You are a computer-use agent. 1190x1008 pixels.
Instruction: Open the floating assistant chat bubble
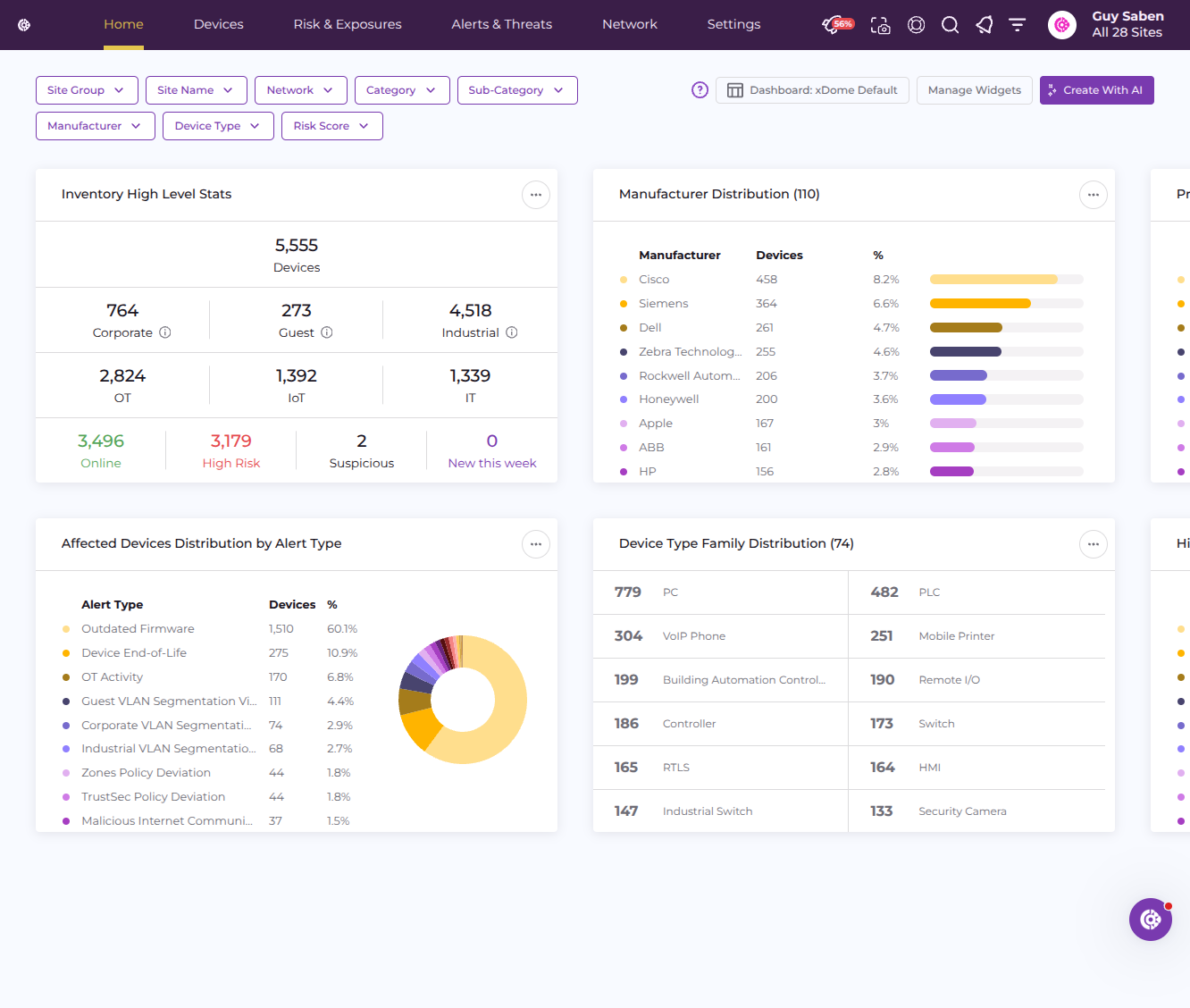tap(1151, 920)
